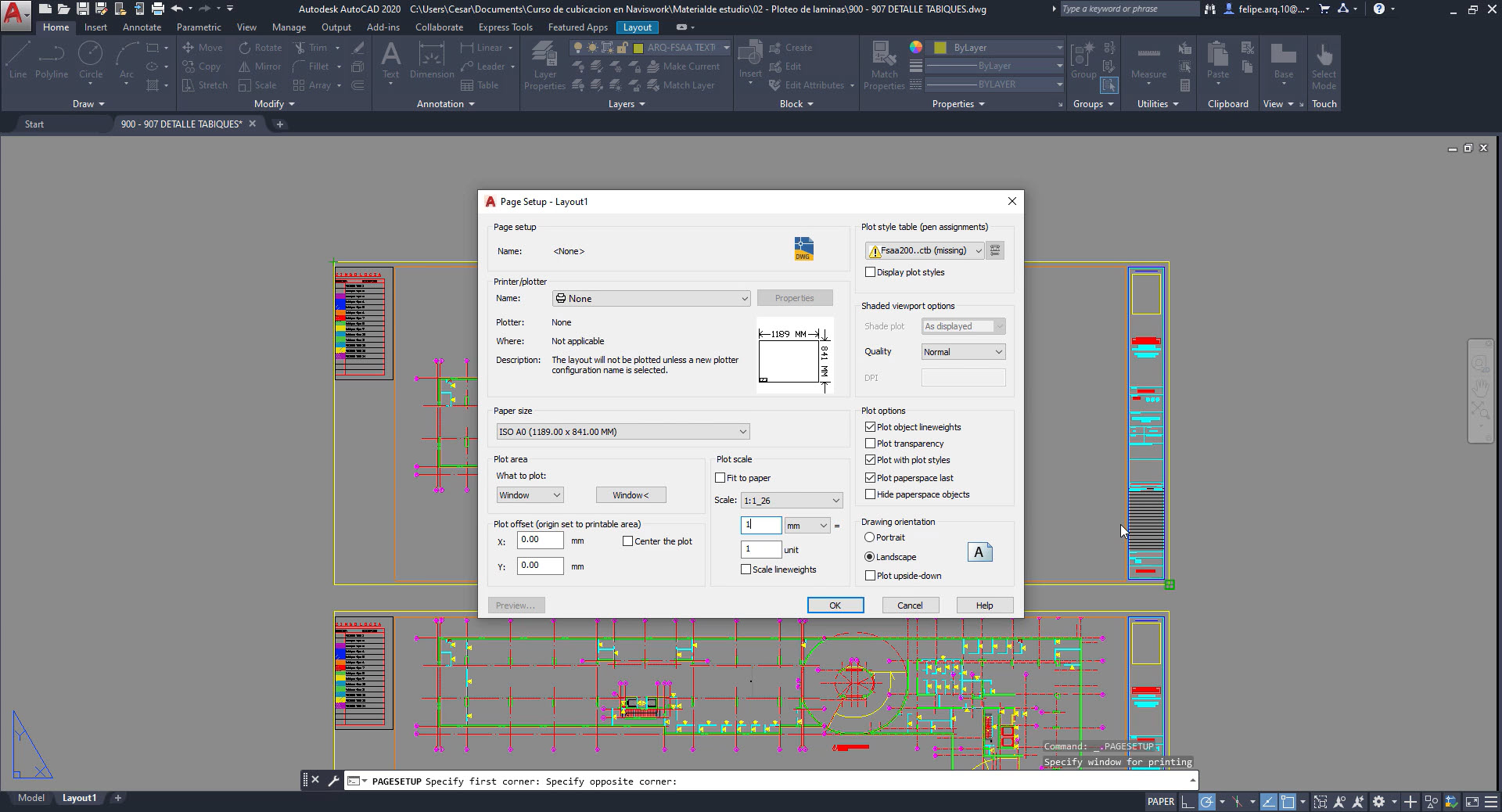Viewport: 1502px width, 812px height.
Task: Open plot style table editor icon
Action: coord(995,250)
